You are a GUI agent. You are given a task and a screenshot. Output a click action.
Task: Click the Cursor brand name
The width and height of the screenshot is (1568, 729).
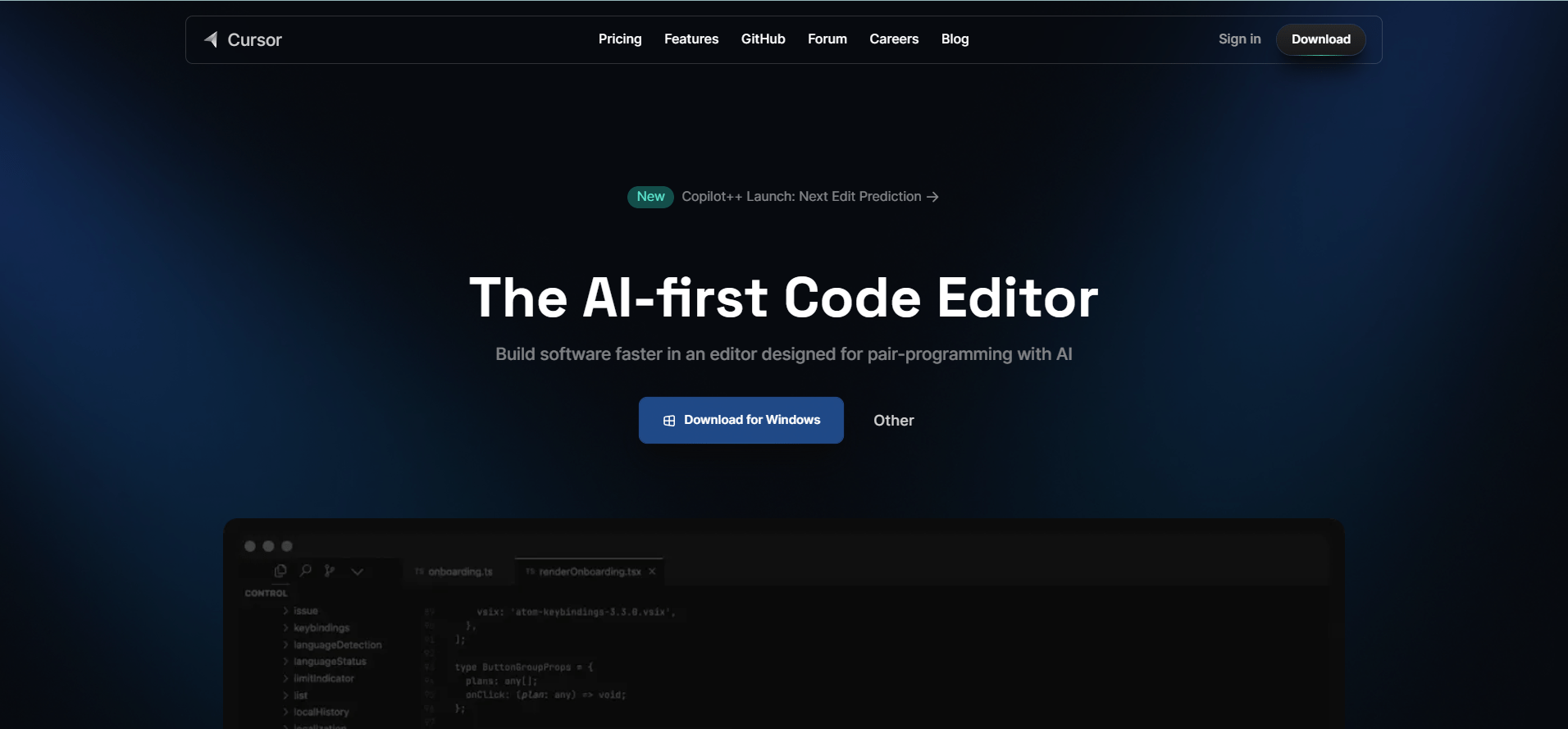click(x=254, y=40)
